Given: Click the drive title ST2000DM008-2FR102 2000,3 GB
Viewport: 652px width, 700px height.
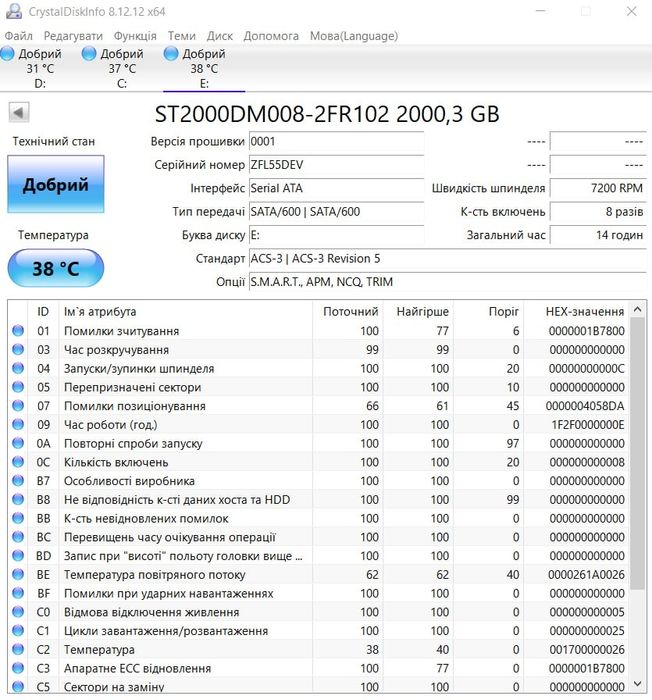Looking at the screenshot, I should pos(327,114).
